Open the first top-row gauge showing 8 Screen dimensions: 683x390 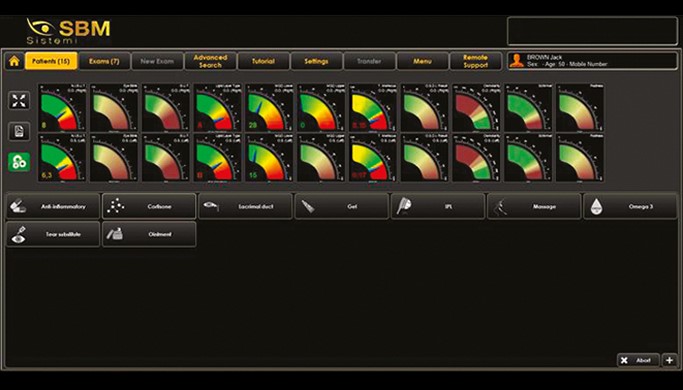(62, 108)
